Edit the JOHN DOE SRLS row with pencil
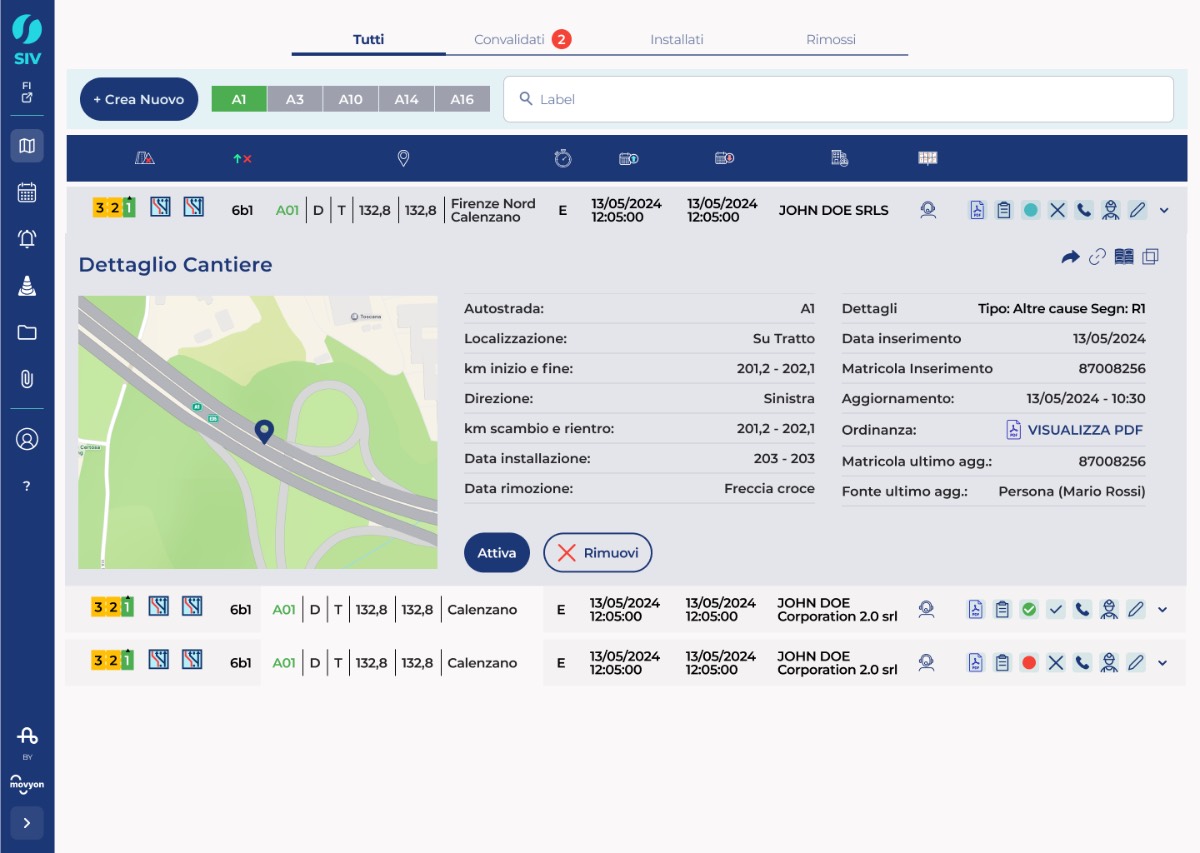 [x=1137, y=210]
